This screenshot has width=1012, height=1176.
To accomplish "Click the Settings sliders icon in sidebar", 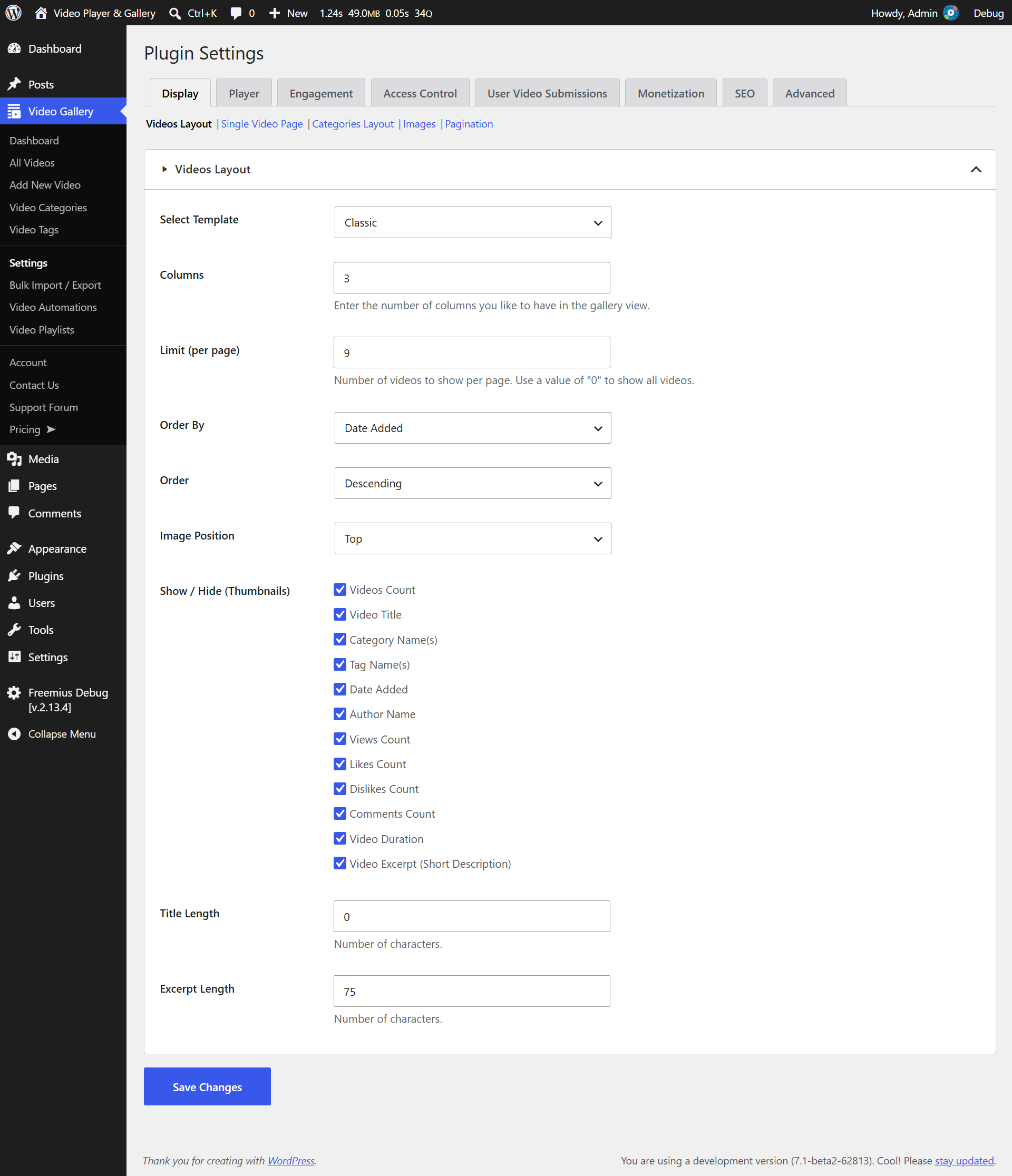I will 14,656.
